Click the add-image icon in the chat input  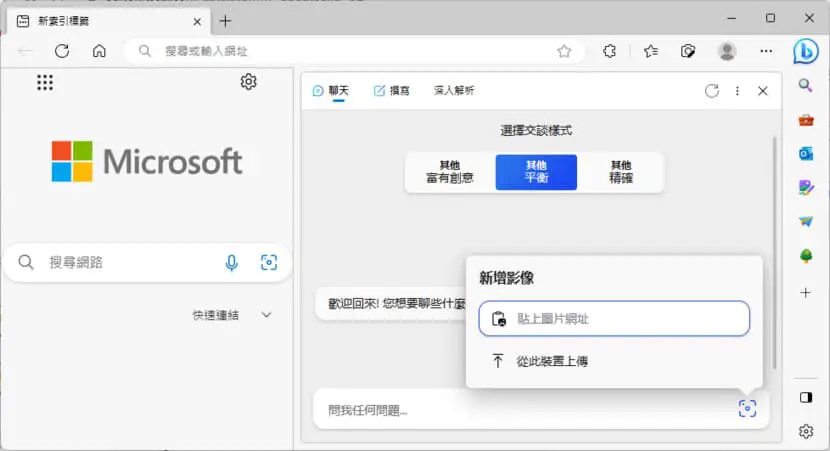click(747, 409)
